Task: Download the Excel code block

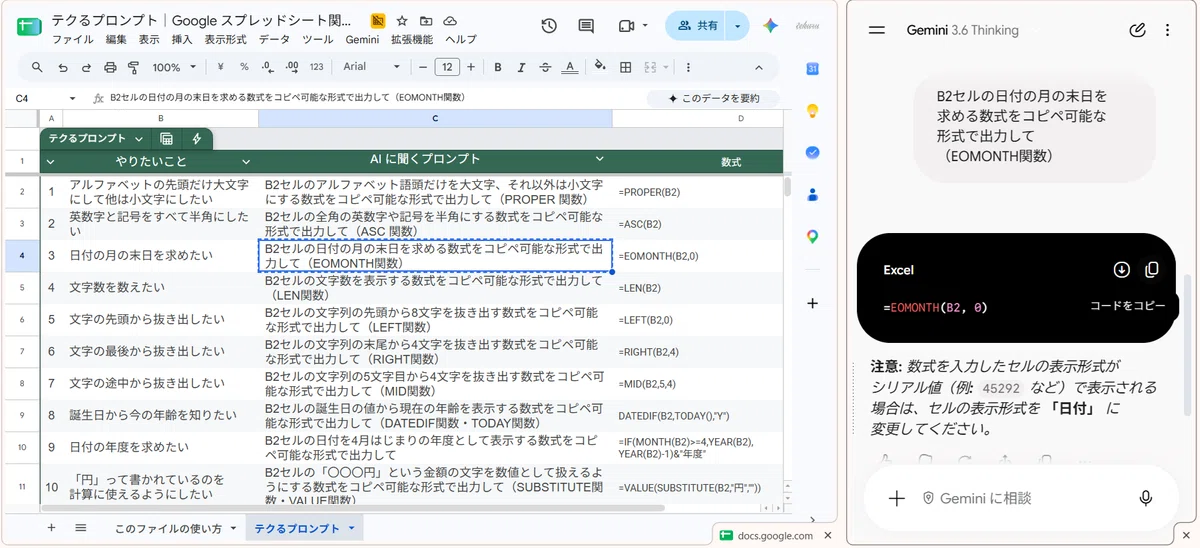Action: [x=1122, y=270]
